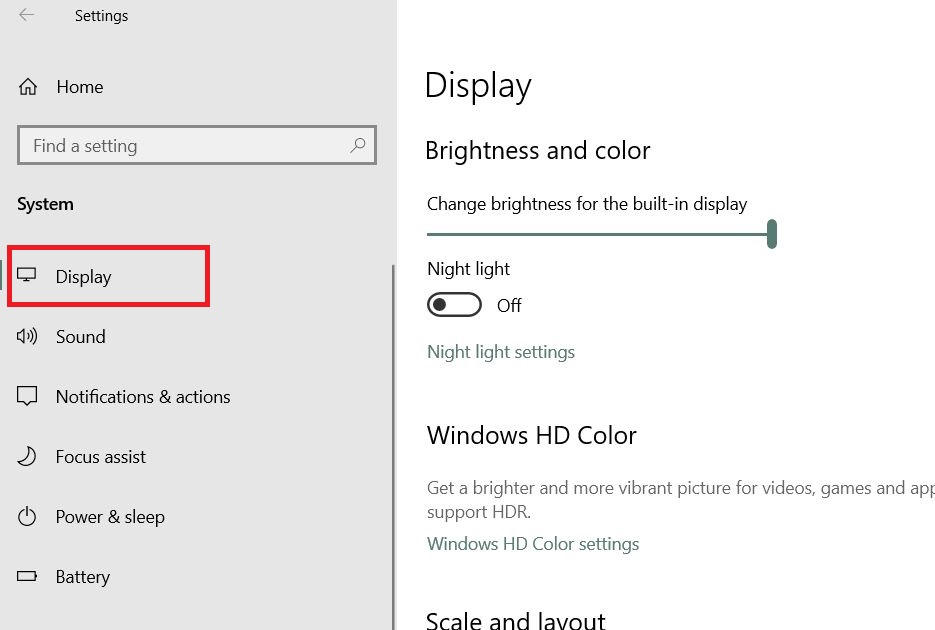
Task: Click the search magnifier icon
Action: tap(358, 145)
